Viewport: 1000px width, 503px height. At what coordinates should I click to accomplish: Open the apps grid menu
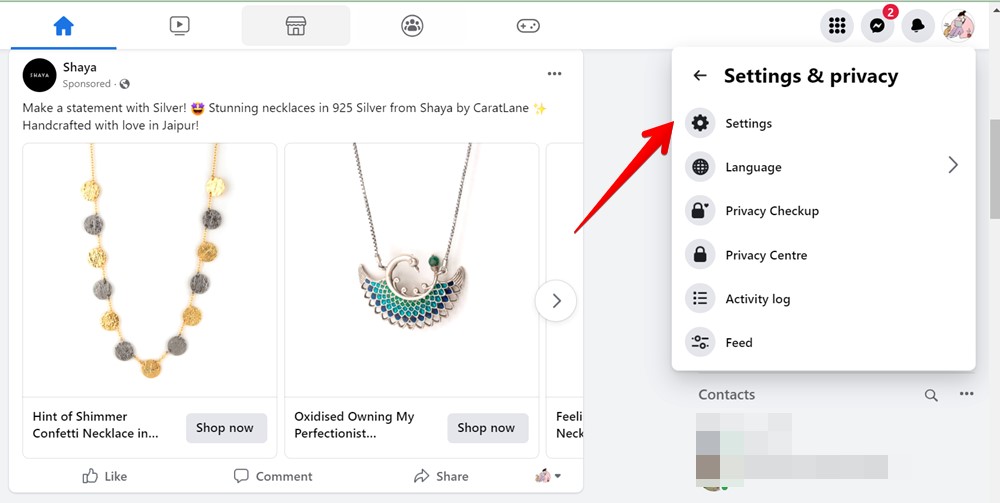pos(837,26)
